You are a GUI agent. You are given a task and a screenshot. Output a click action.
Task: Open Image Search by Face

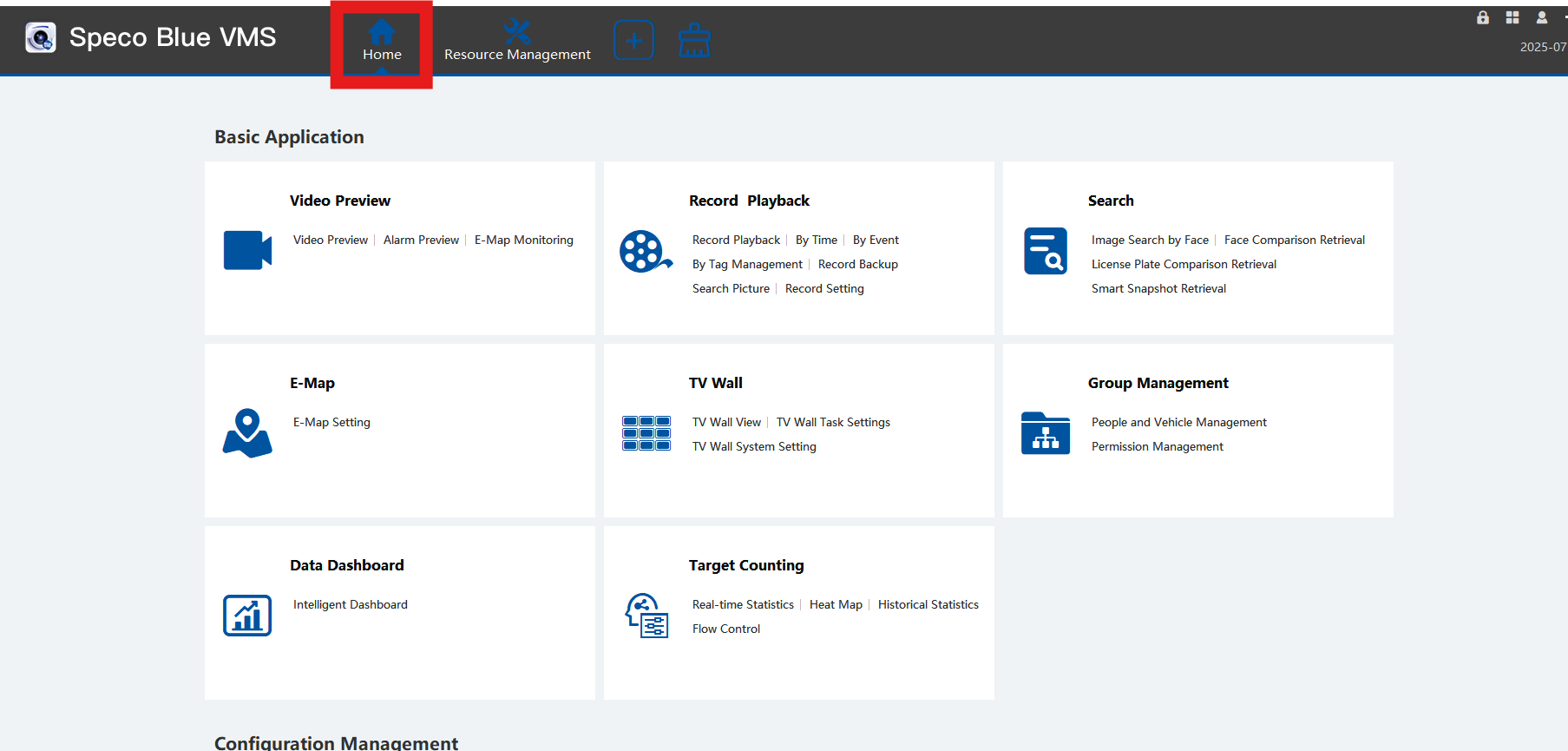point(1150,240)
